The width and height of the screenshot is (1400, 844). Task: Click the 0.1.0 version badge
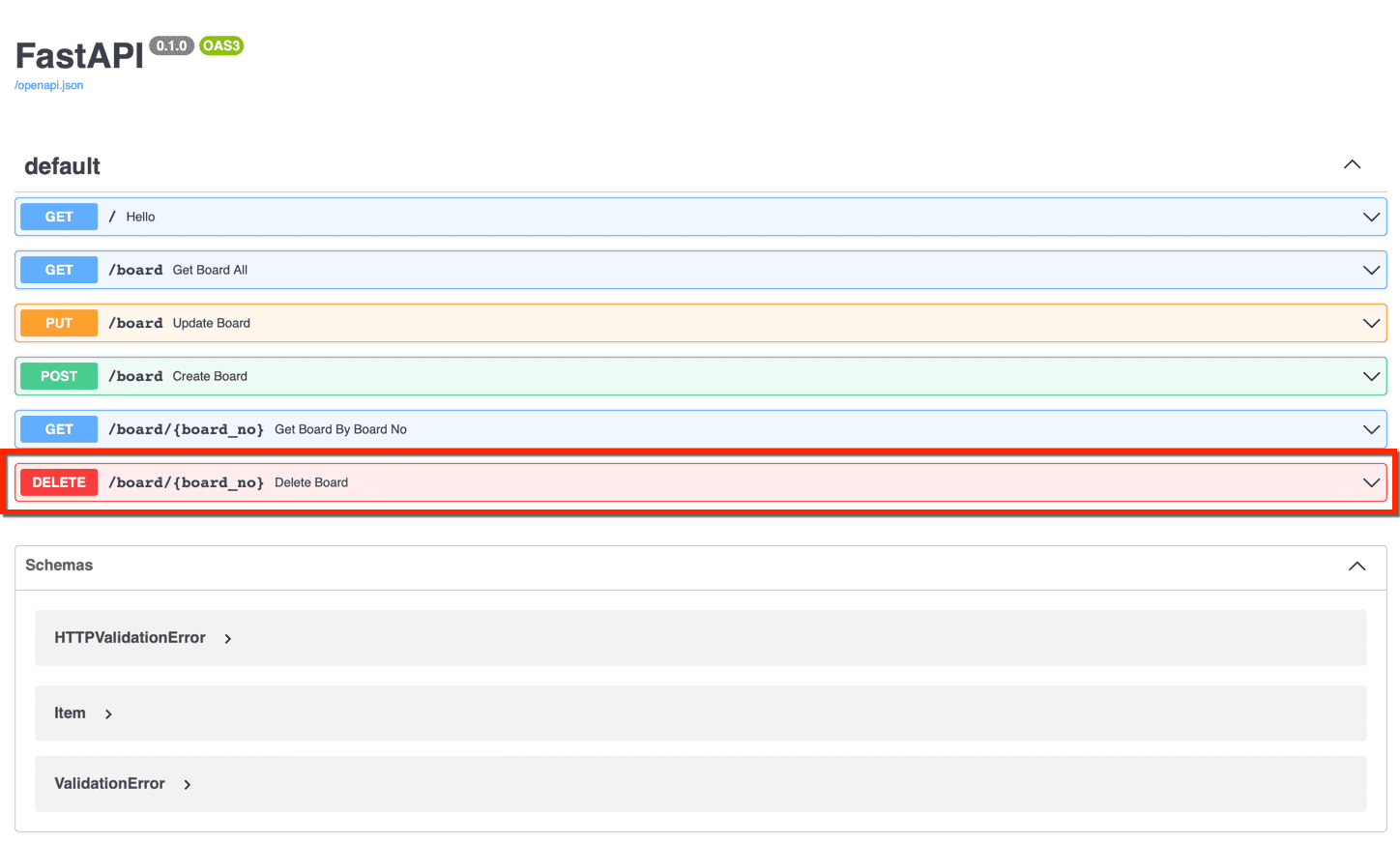171,45
